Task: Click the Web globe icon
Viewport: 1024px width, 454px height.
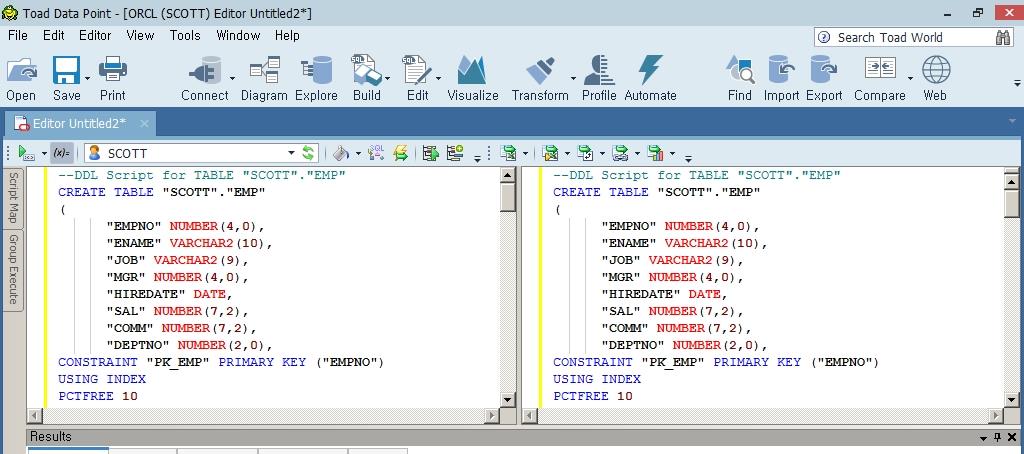Action: click(935, 78)
